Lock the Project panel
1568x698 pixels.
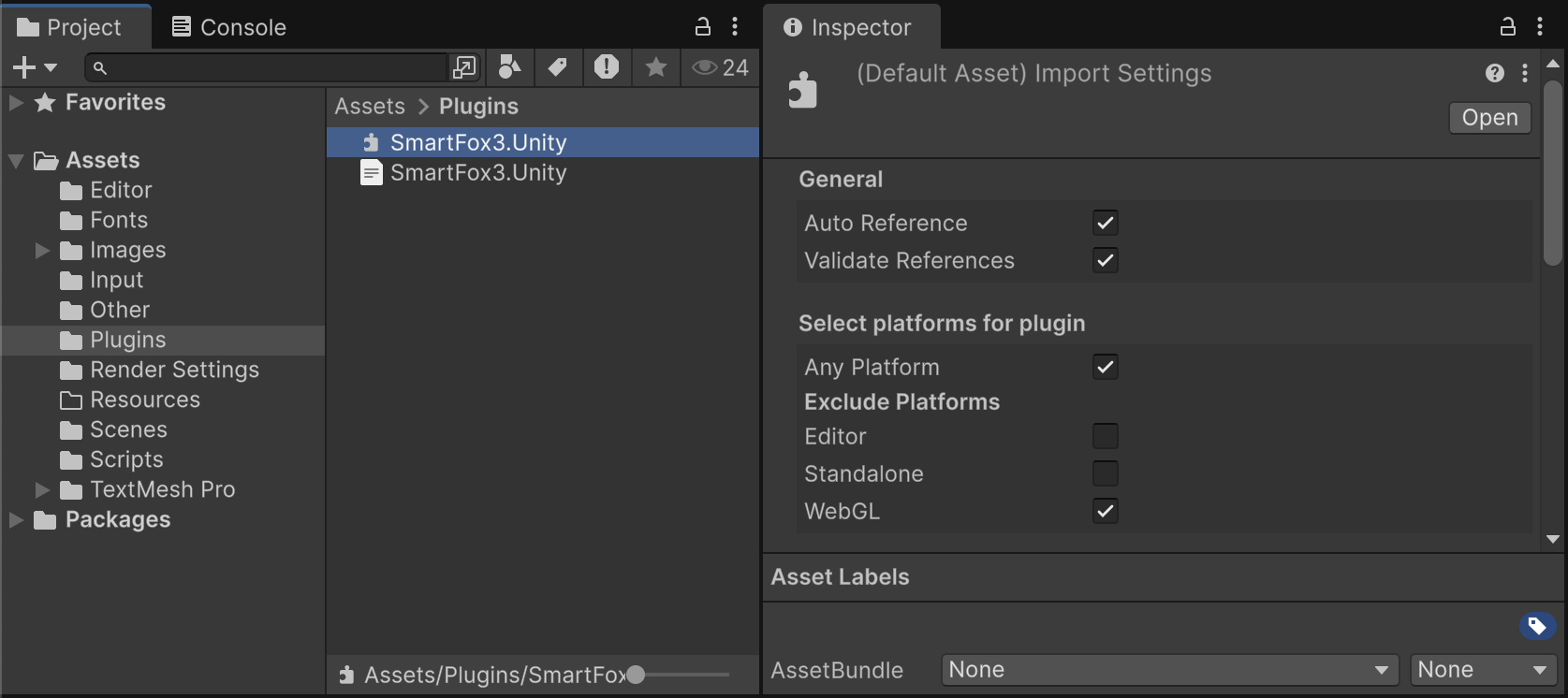coord(703,26)
